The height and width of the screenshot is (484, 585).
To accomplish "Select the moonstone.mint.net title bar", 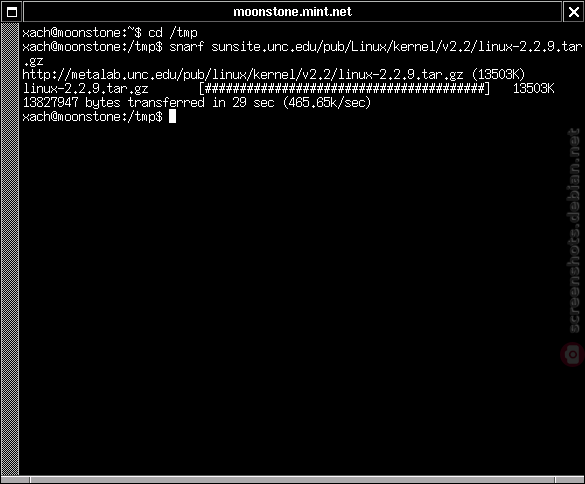I will tap(292, 12).
